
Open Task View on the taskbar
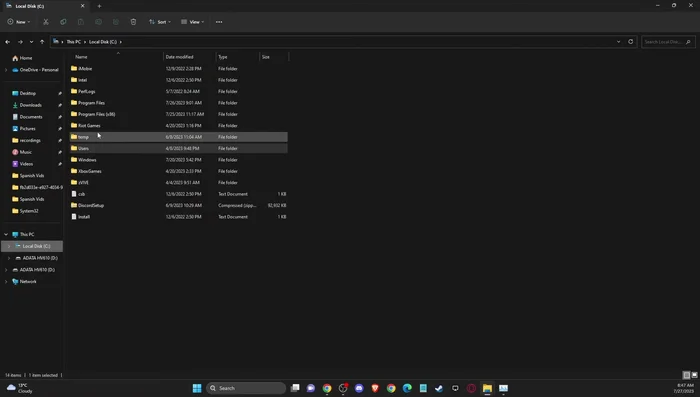click(x=295, y=388)
